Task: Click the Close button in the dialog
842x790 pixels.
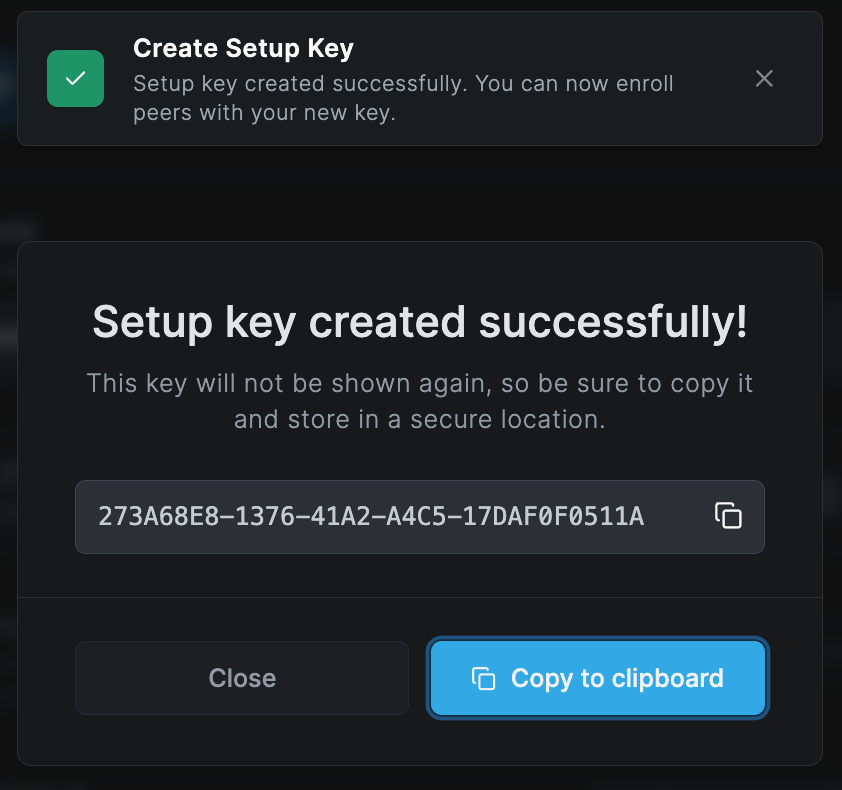Action: (242, 678)
